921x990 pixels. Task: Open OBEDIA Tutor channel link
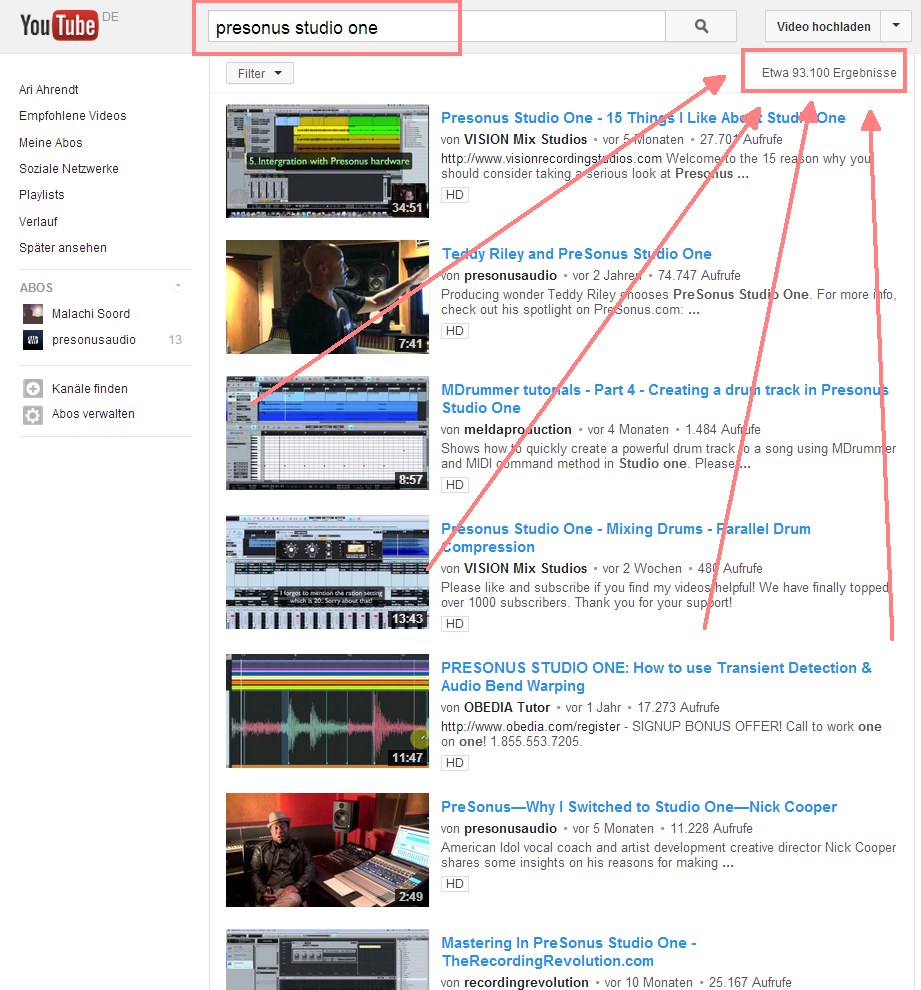pos(507,707)
